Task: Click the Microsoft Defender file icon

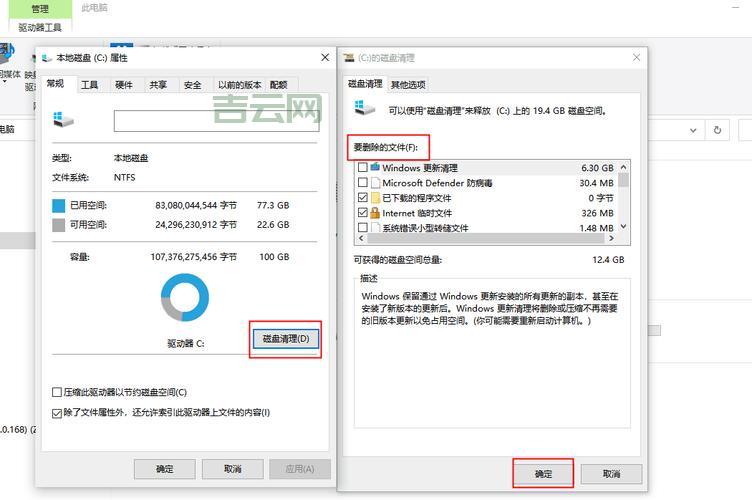Action: click(375, 183)
